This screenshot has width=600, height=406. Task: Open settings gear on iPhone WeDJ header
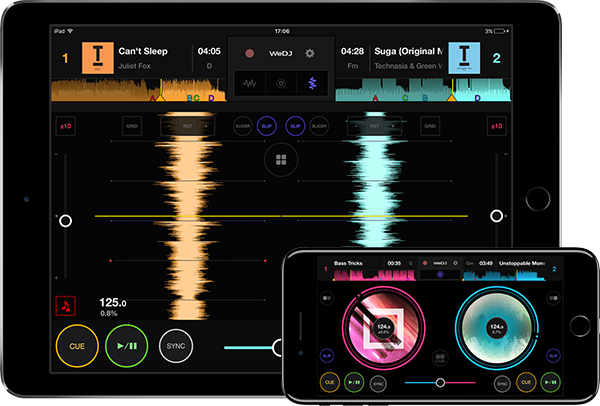tap(455, 263)
